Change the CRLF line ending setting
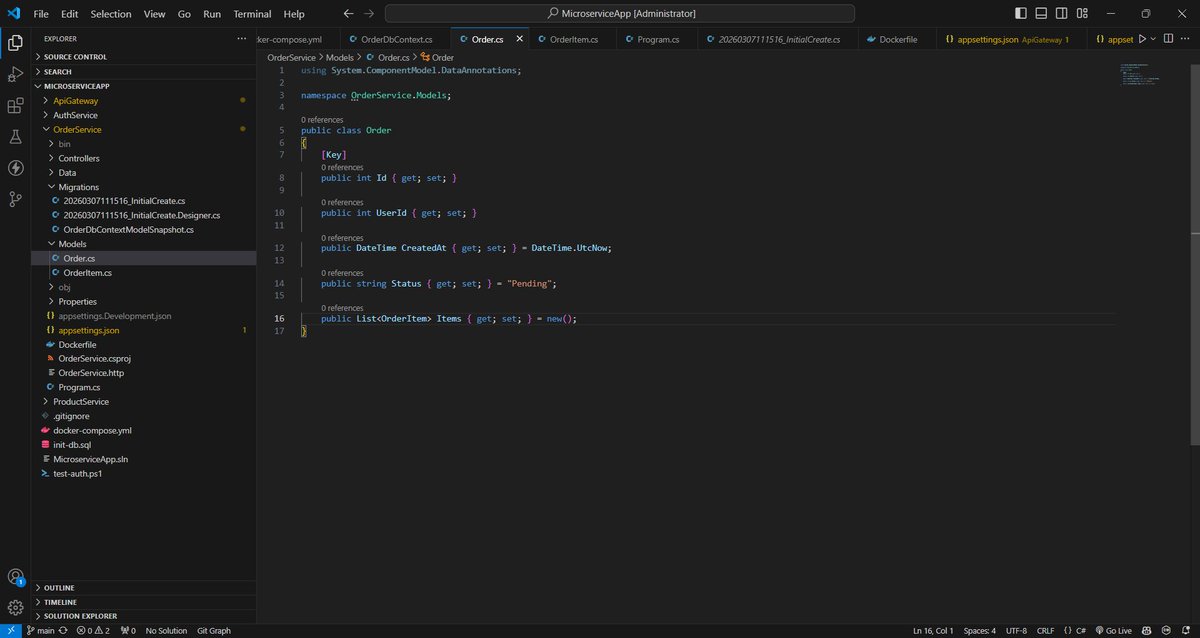Screen dimensions: 1200x638 [1046, 631]
